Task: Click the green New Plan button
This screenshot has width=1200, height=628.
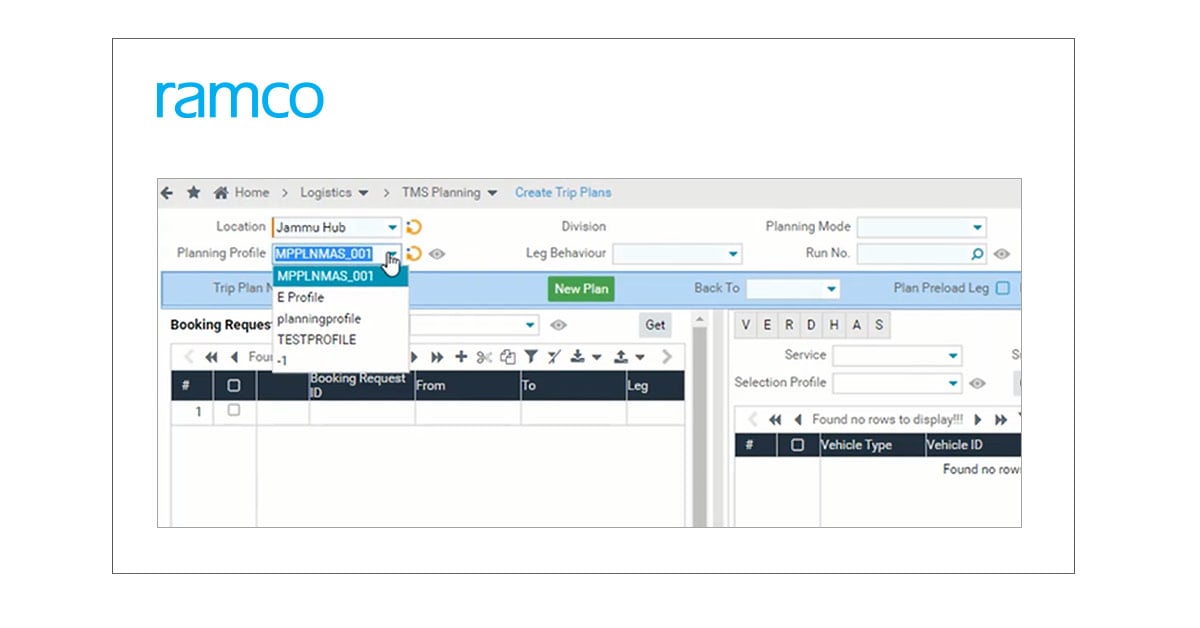Action: tap(581, 289)
